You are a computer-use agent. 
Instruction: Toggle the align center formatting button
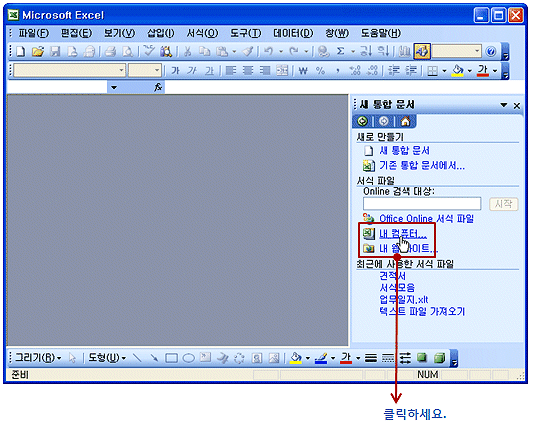point(248,70)
